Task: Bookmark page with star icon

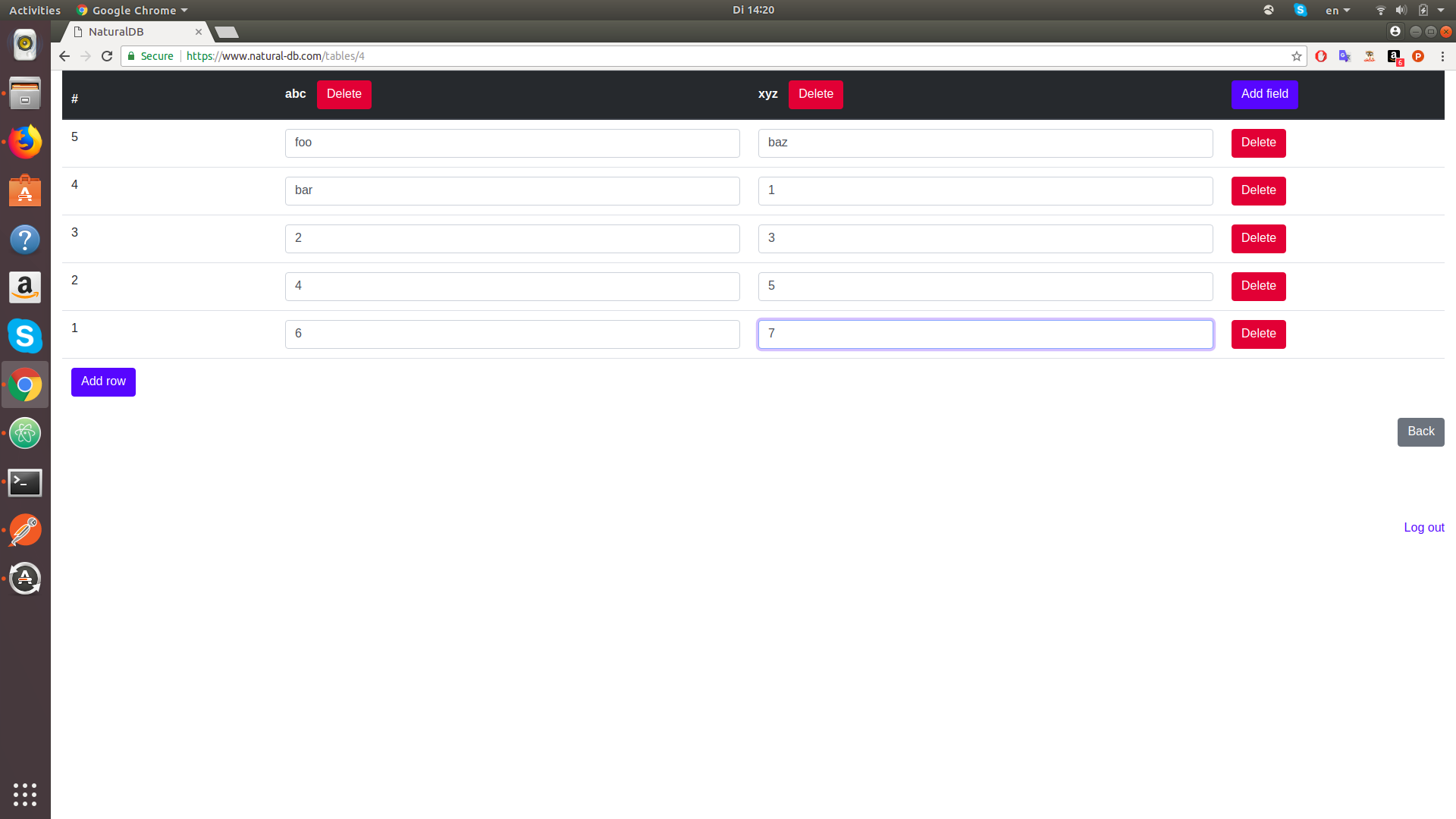Action: click(1297, 56)
